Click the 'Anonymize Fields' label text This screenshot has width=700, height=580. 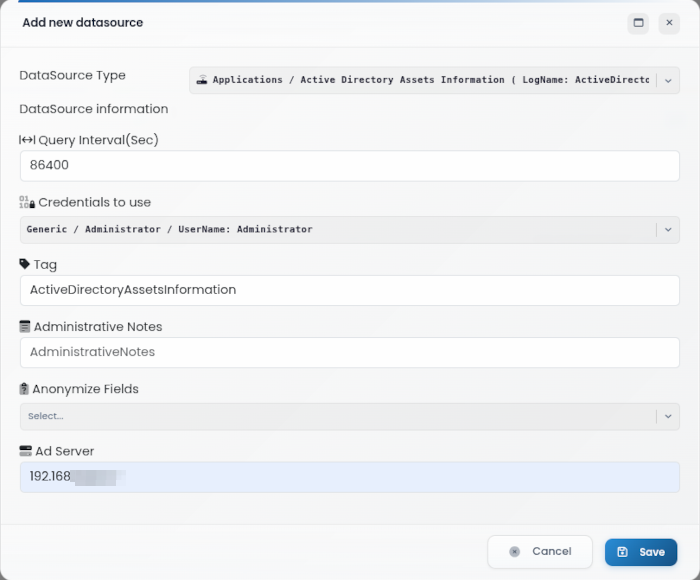tap(85, 389)
